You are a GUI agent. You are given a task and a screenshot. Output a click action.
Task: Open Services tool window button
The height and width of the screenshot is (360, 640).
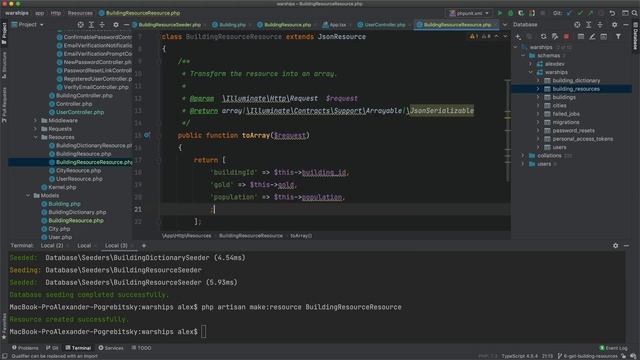pos(111,348)
